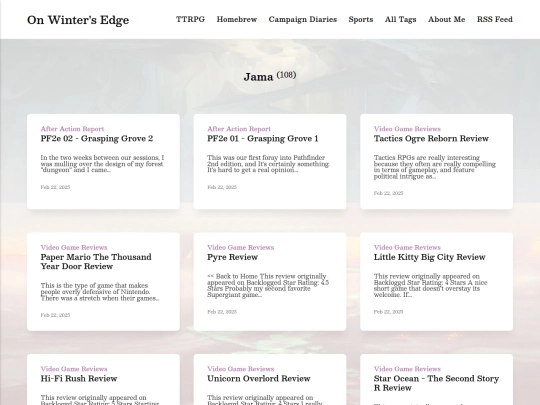Click excerpt mentioning "A nice short game"
Image resolution: width=540 pixels, height=405 pixels.
tap(430, 285)
